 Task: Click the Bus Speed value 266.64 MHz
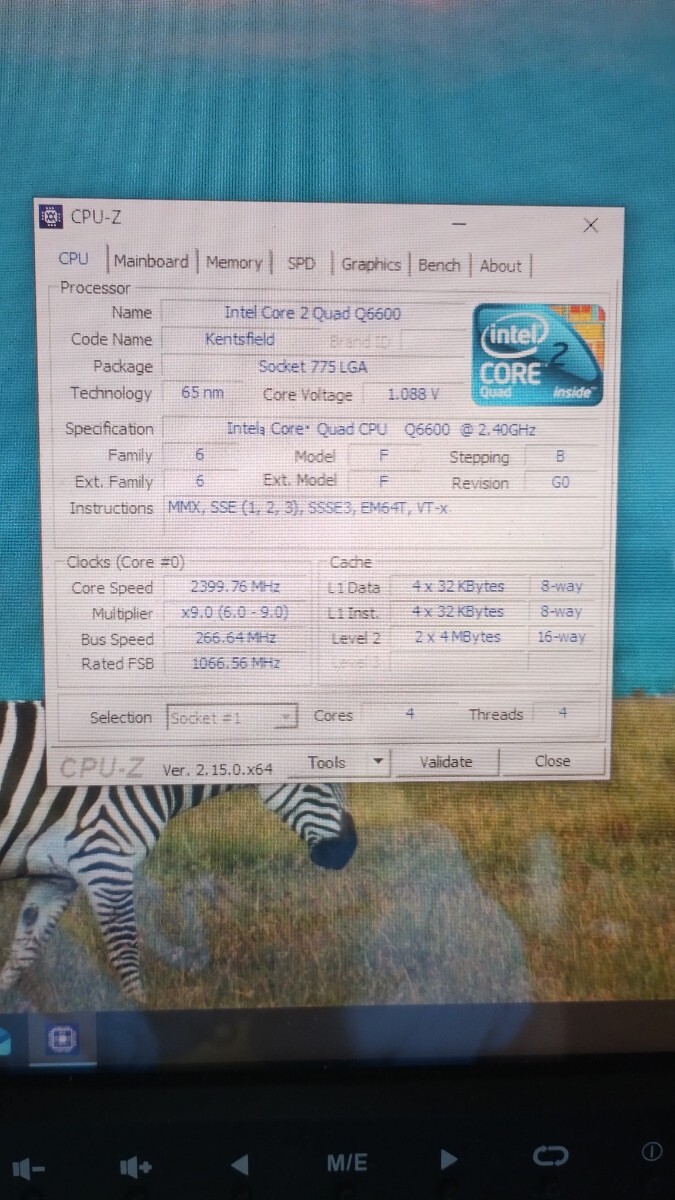(235, 638)
